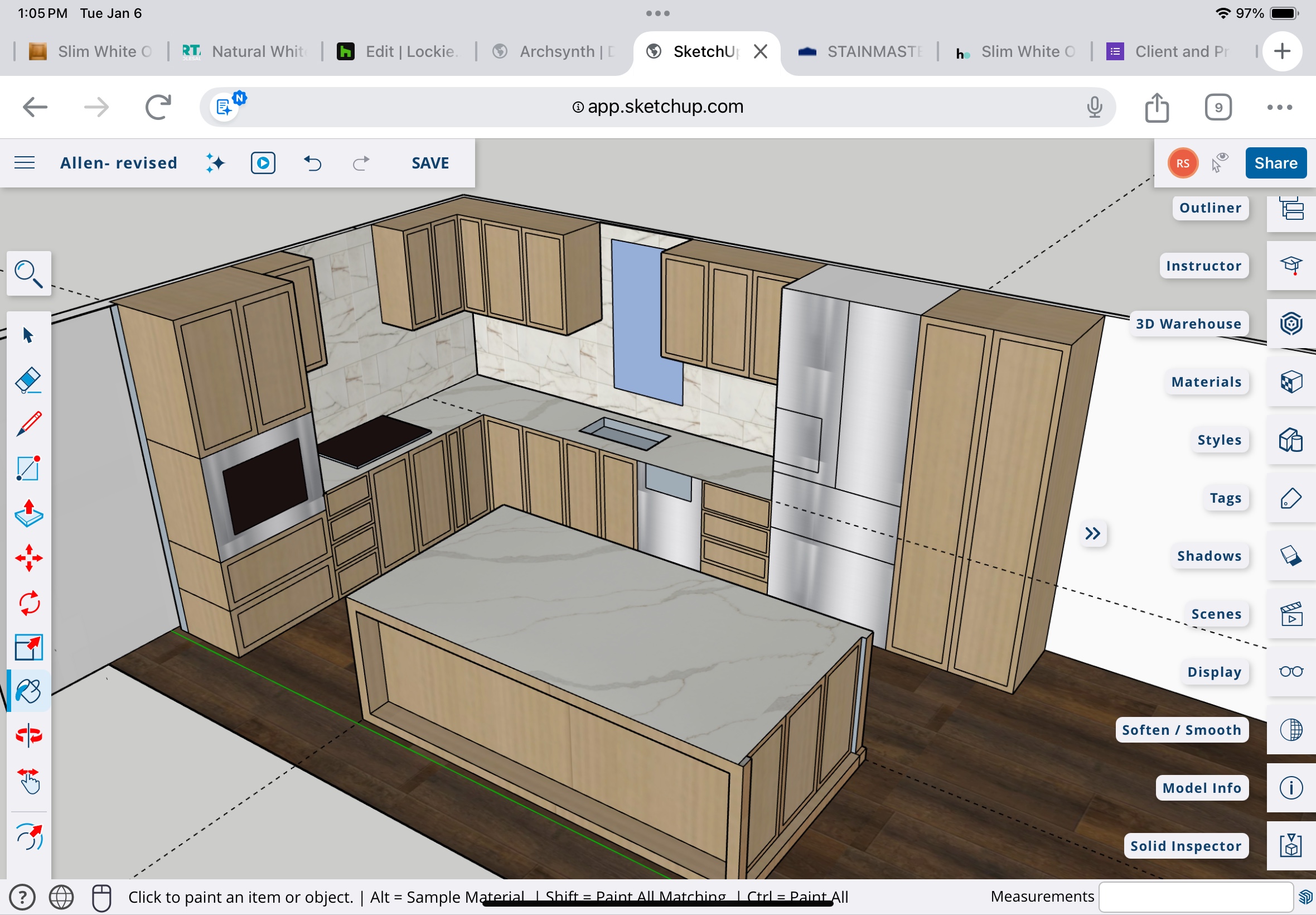The image size is (1316, 915).
Task: Open the 3D Warehouse panel icon
Action: tap(1290, 324)
